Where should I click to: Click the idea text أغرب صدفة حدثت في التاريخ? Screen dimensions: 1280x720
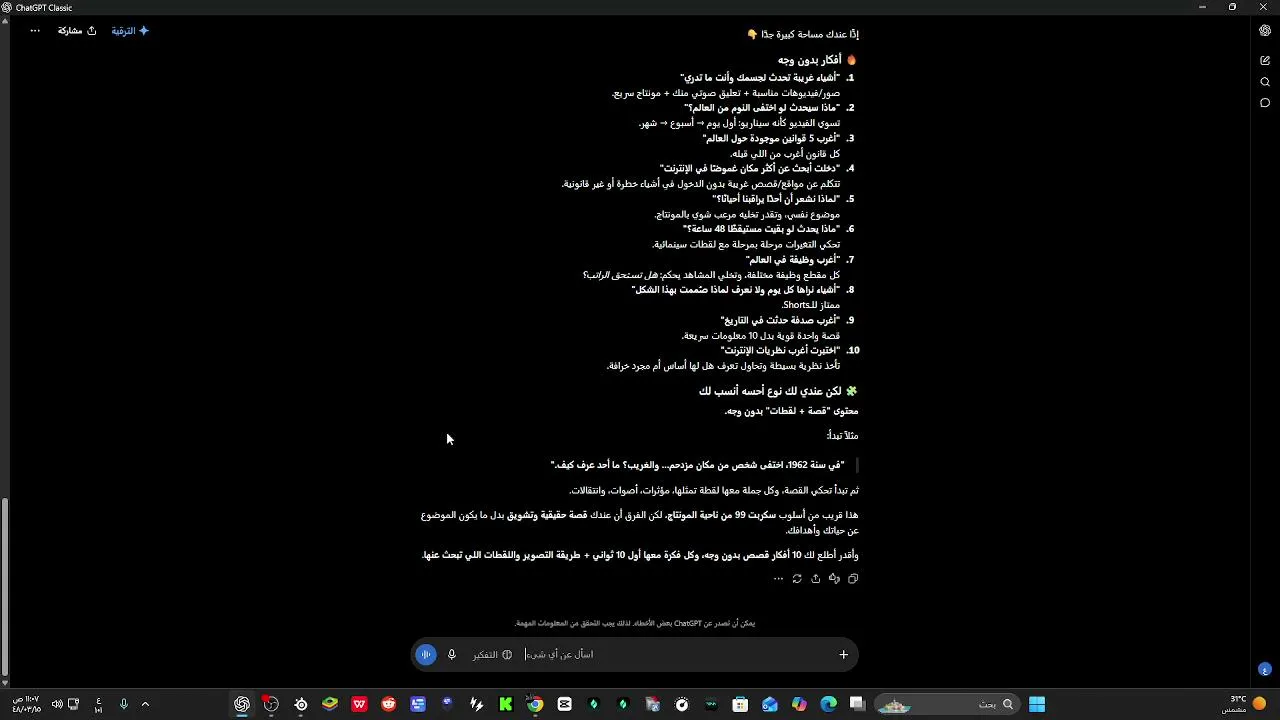(x=780, y=320)
